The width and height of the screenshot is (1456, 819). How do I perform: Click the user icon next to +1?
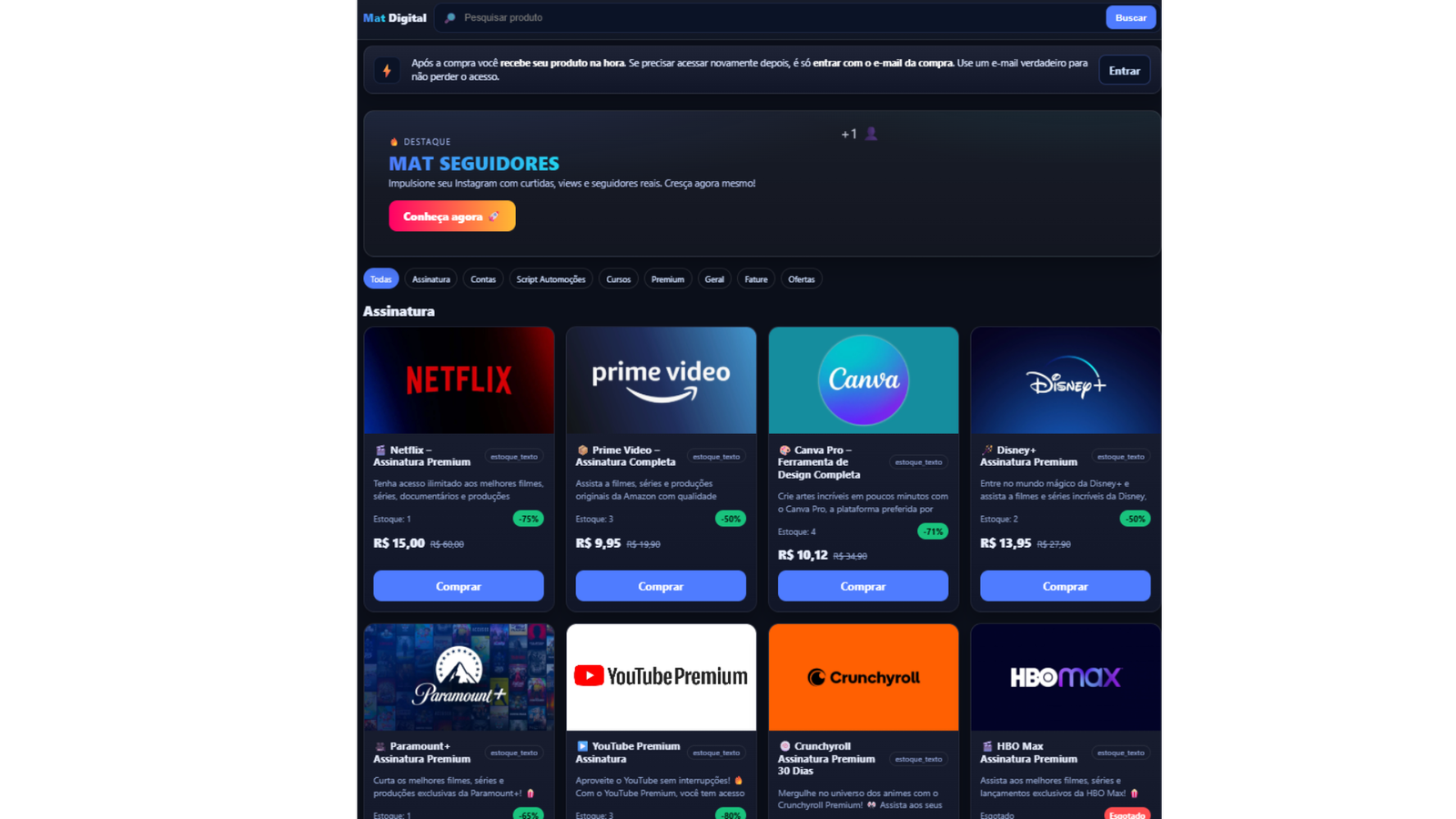[x=872, y=133]
